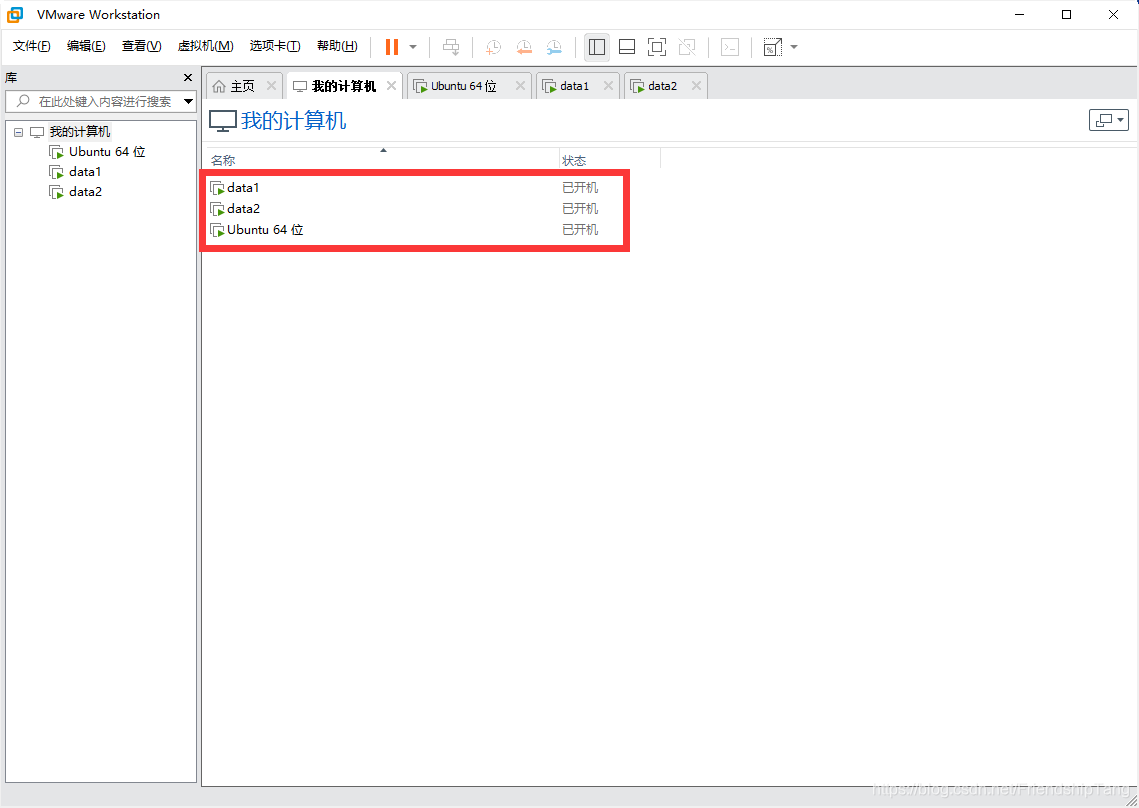Sort by the 状态 column header
The image size is (1139, 808).
[x=609, y=159]
